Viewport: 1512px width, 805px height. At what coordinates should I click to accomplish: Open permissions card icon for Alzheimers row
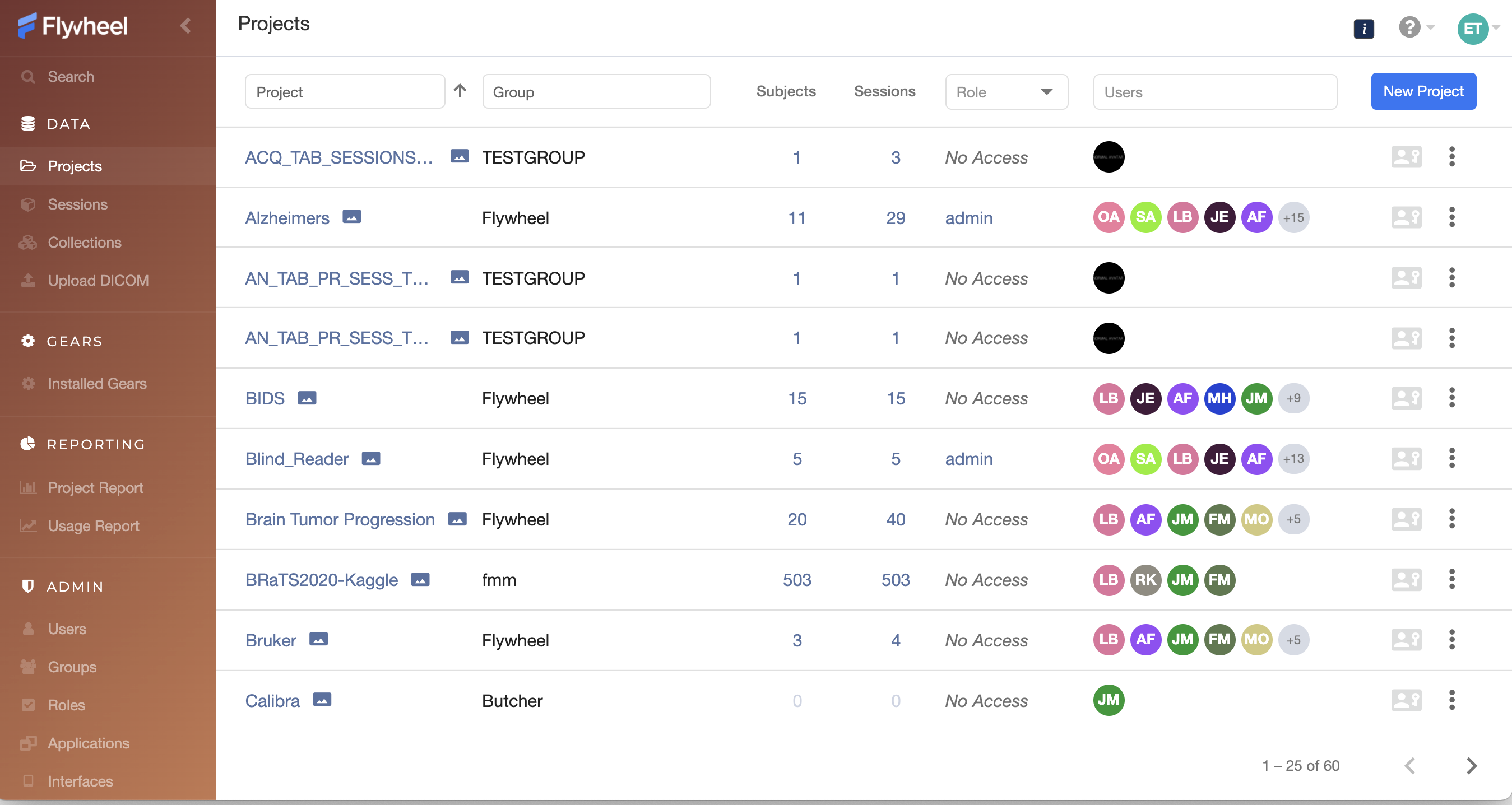1406,218
